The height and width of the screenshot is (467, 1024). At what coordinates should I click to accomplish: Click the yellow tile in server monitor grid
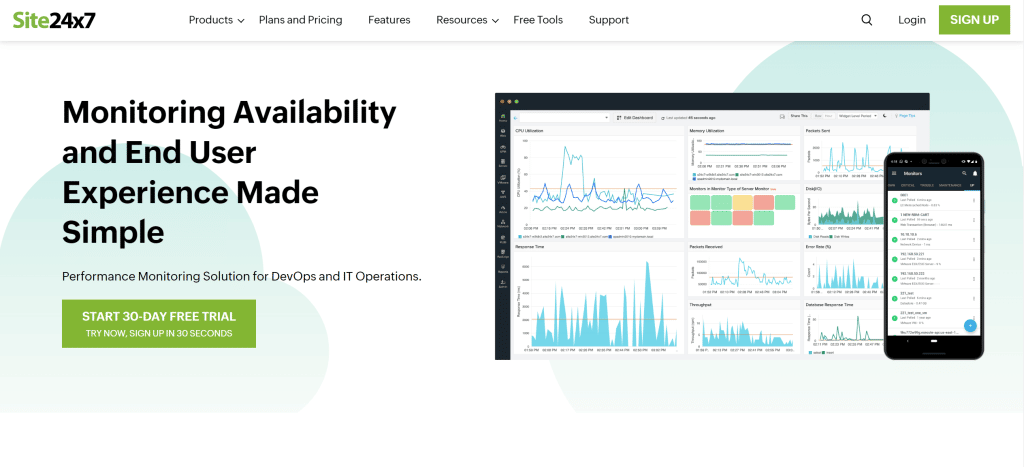tap(743, 202)
